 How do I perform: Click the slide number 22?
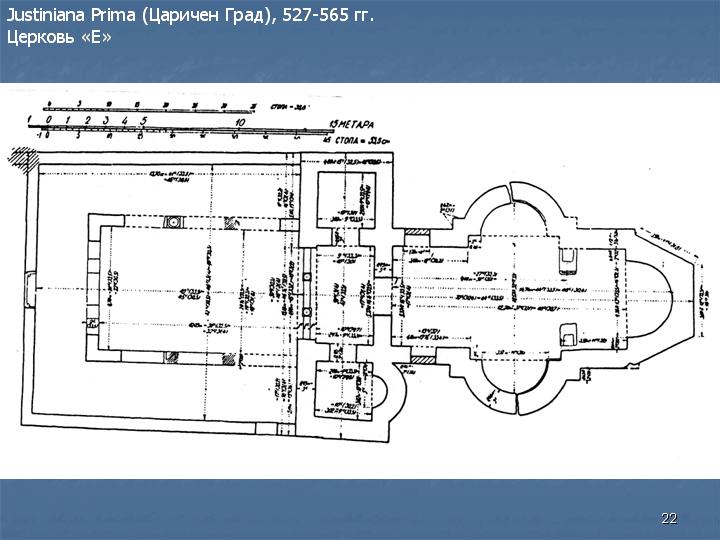tap(669, 518)
